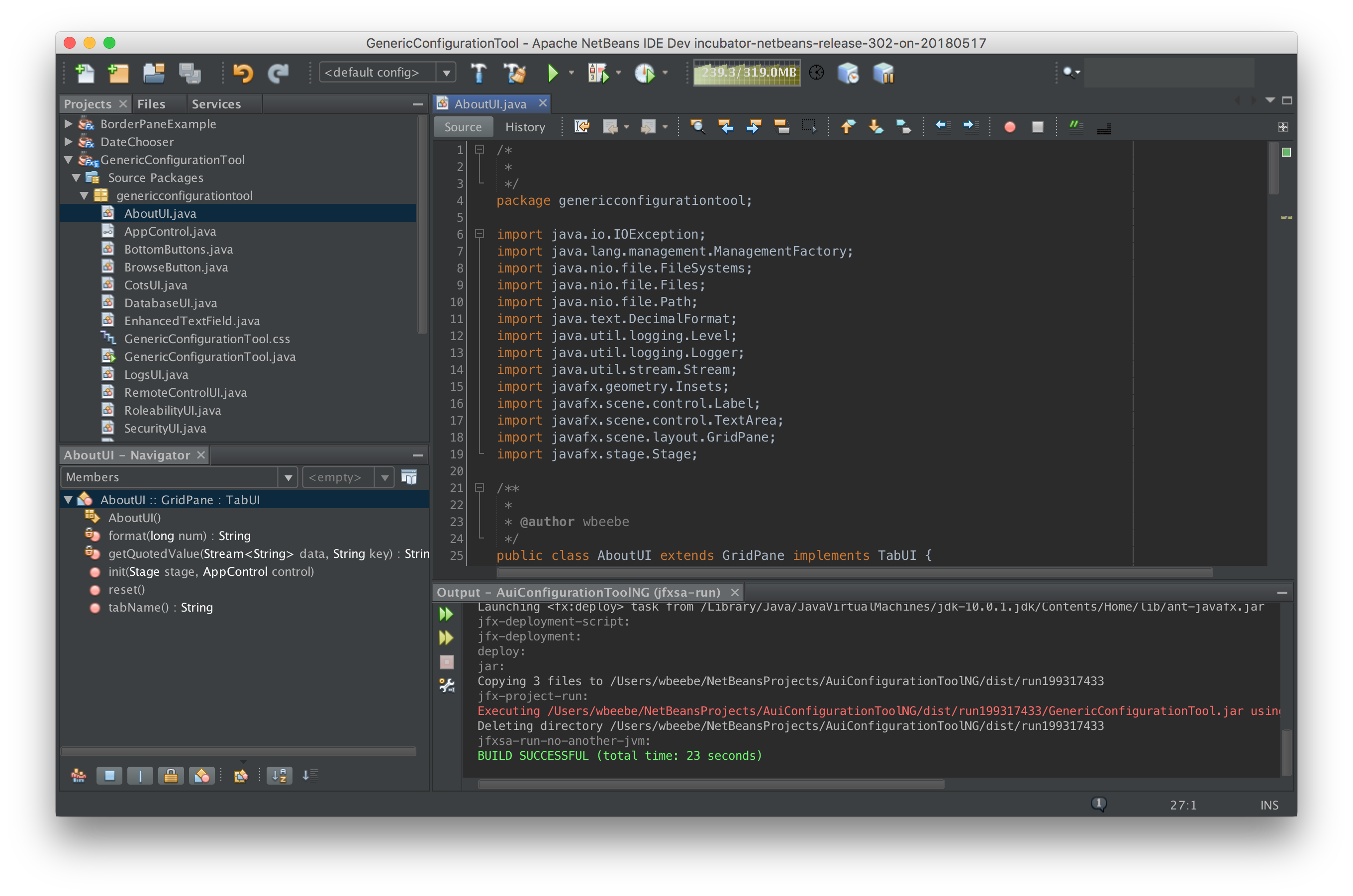Viewport: 1353px width, 896px height.
Task: Collapse the genericconfigurationtool package node
Action: click(x=85, y=195)
